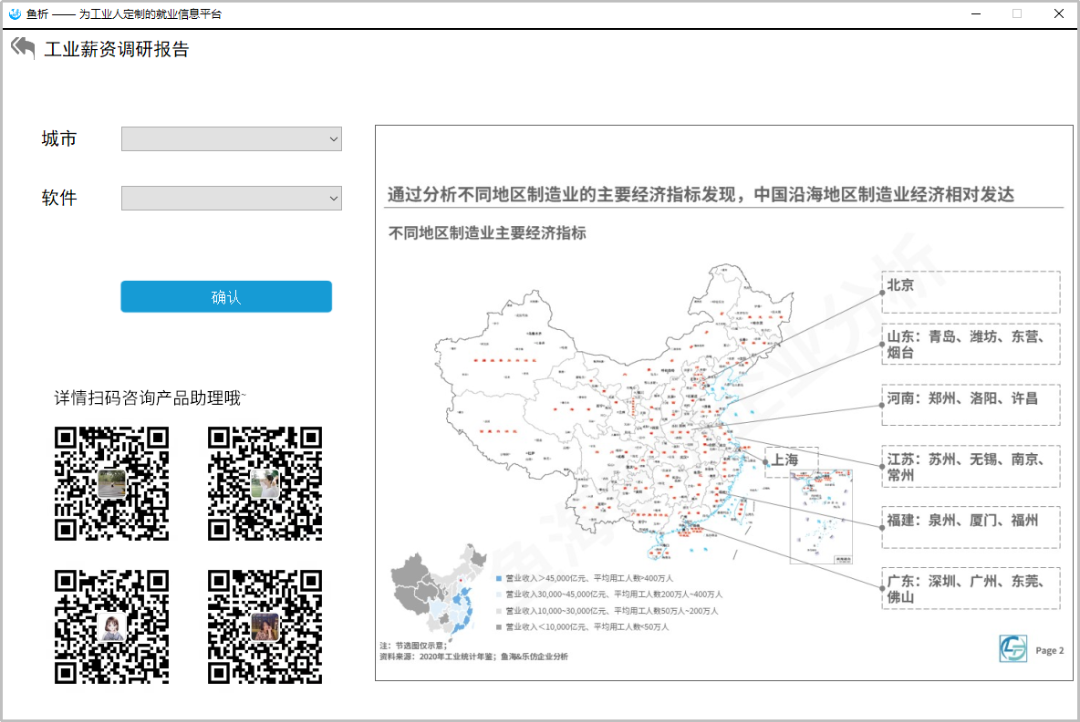The image size is (1080, 722).
Task: Open the 城市 dropdown list
Action: point(231,138)
